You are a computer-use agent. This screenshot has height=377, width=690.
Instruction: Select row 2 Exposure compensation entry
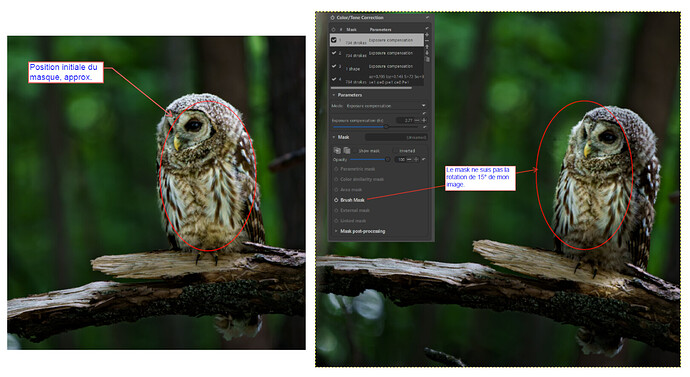coord(391,53)
